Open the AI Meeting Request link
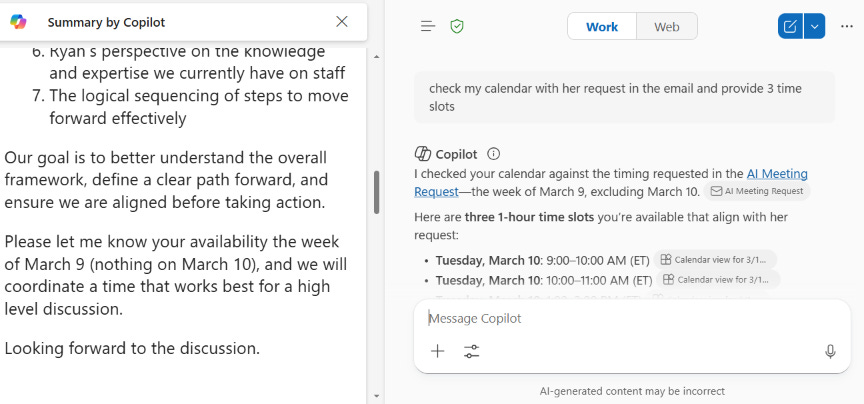Screen dimensions: 864x404 (777, 174)
